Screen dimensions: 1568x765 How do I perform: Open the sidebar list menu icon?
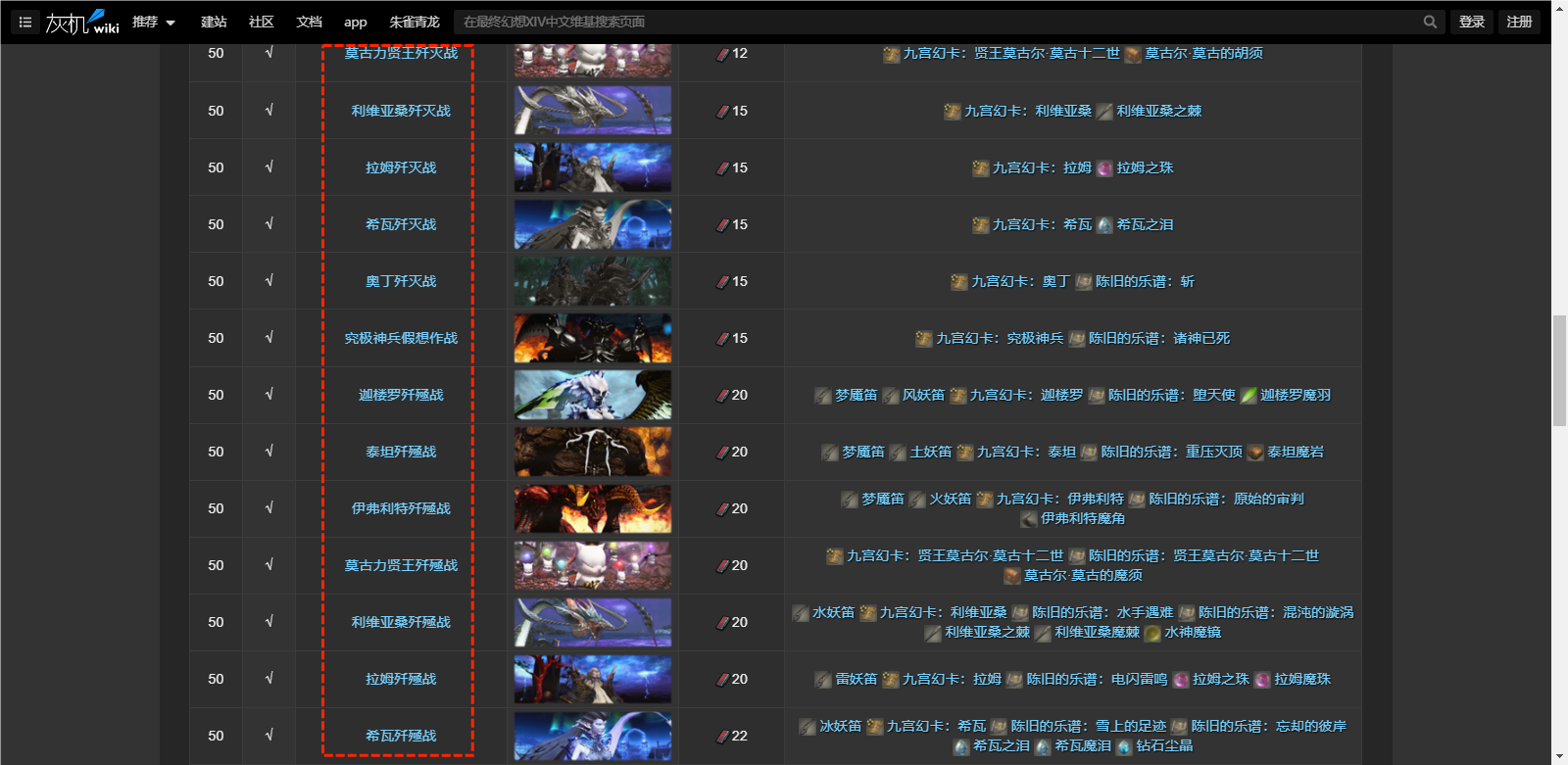[25, 22]
